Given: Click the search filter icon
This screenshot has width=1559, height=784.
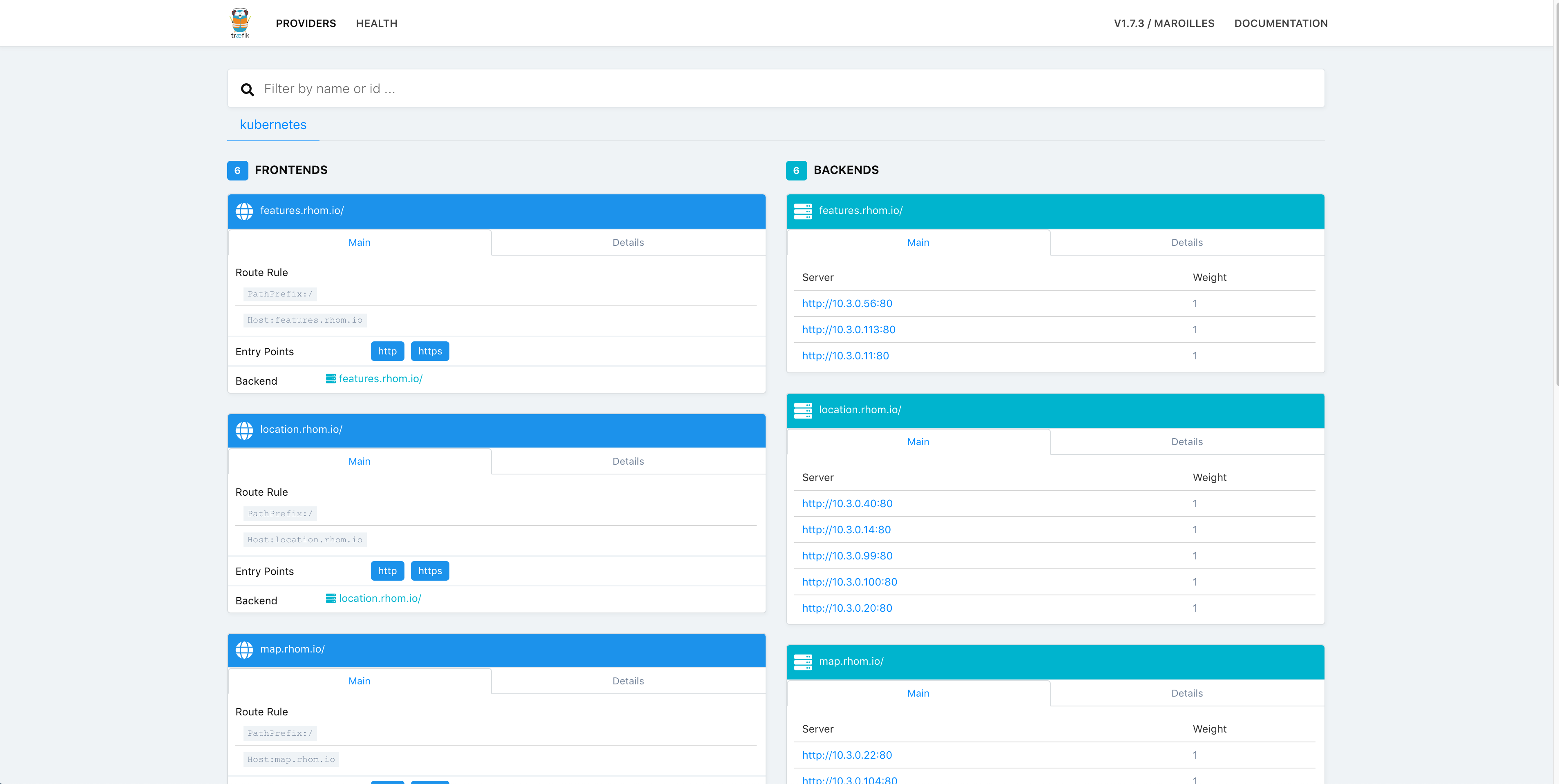Looking at the screenshot, I should 247,88.
